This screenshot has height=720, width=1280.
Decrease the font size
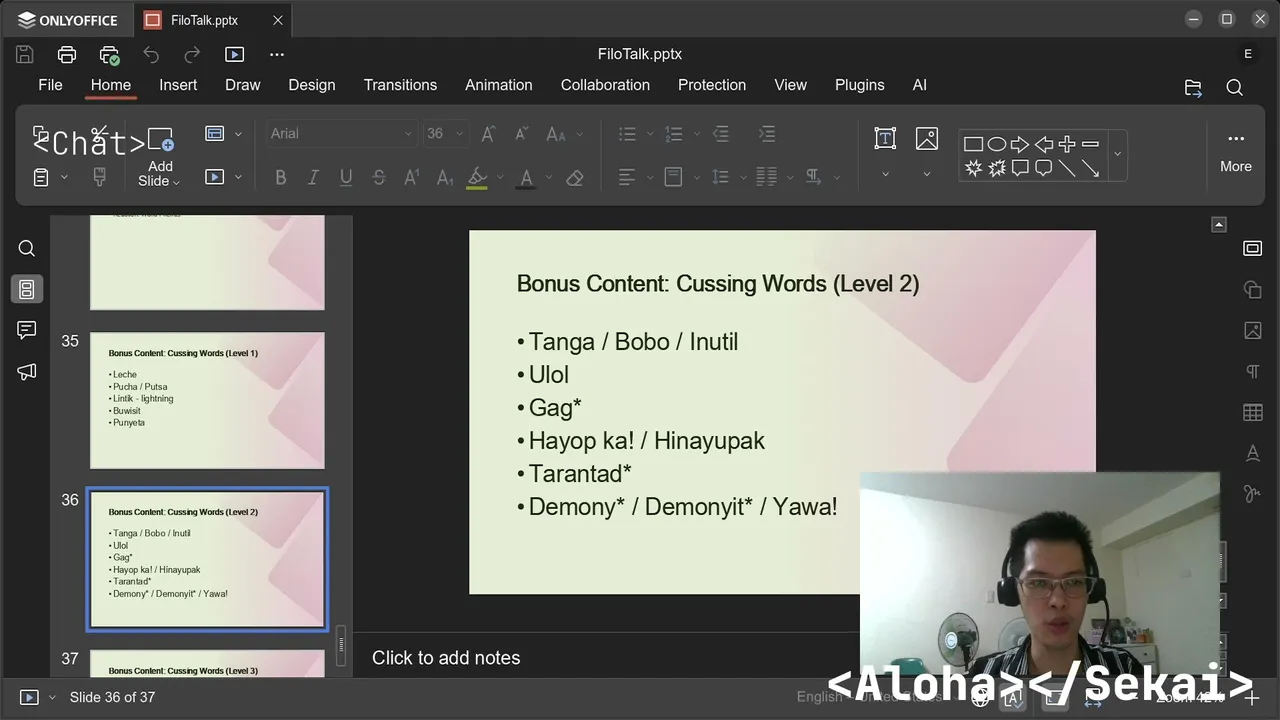pos(521,134)
